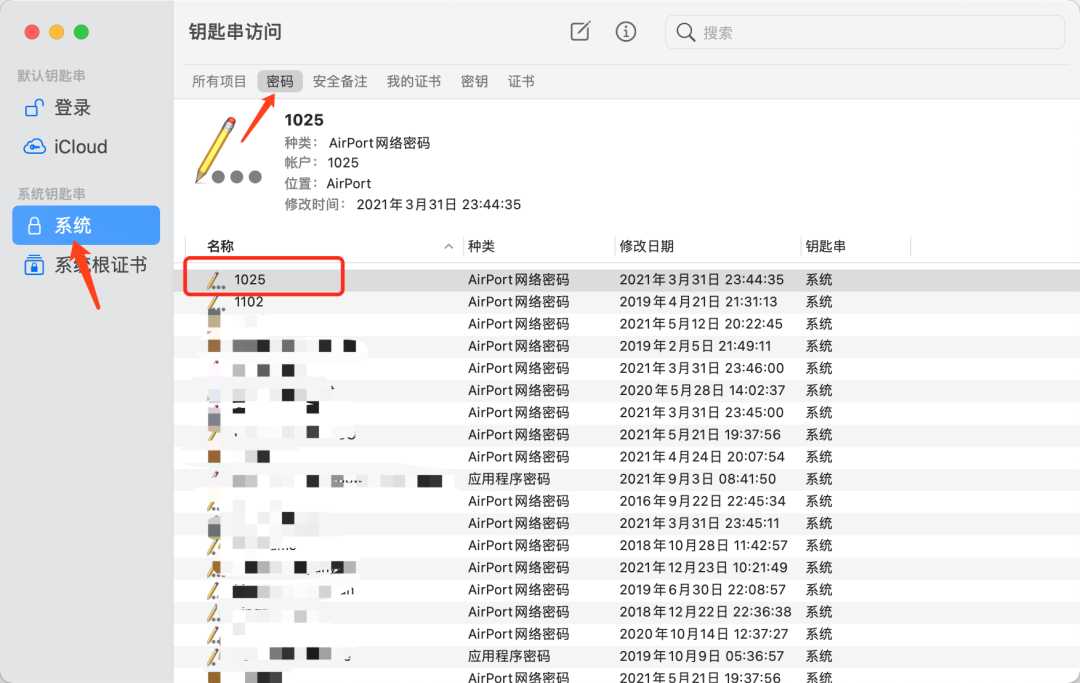Screen dimensions: 1080x683
Task: Click the row dated 2021年3月31日 23:46:00
Action: tap(627, 368)
